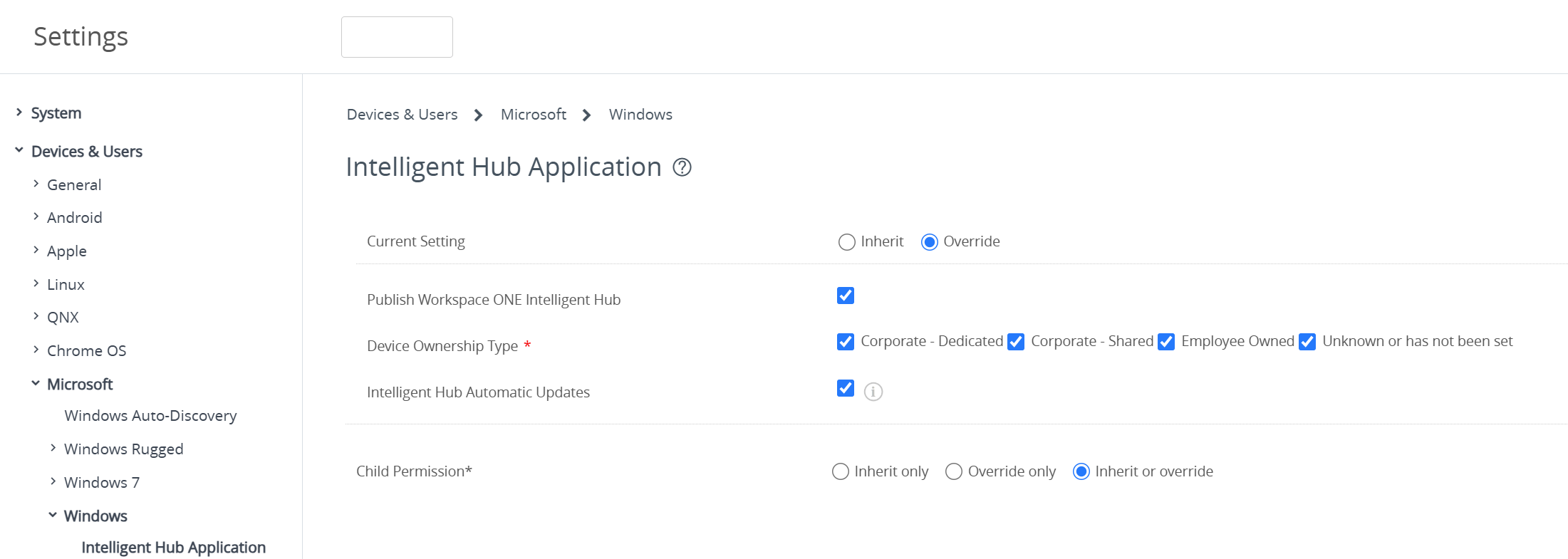Image resolution: width=1568 pixels, height=559 pixels.
Task: Collapse the Devices & Users section
Action: 19,150
